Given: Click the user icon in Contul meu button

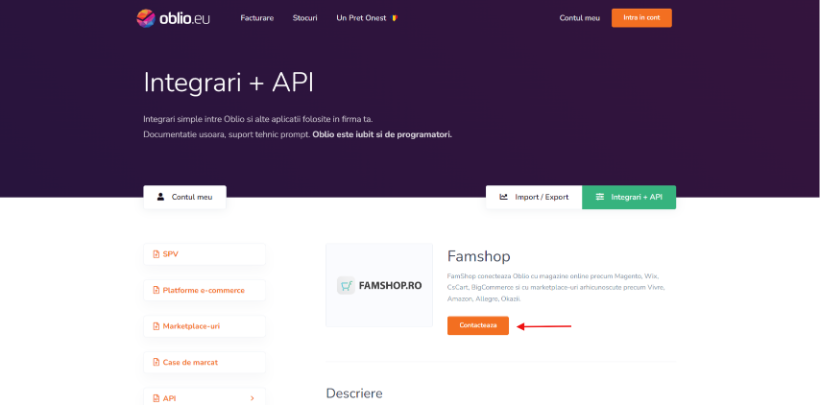Looking at the screenshot, I should click(161, 197).
